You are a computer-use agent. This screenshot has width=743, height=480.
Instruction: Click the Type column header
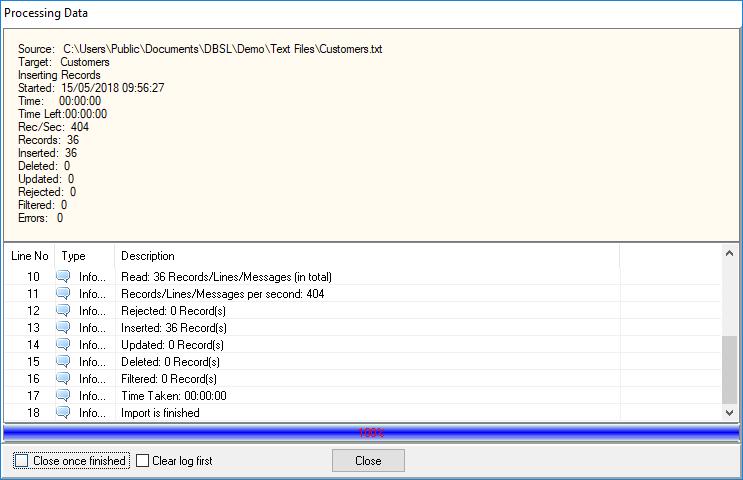pyautogui.click(x=84, y=256)
